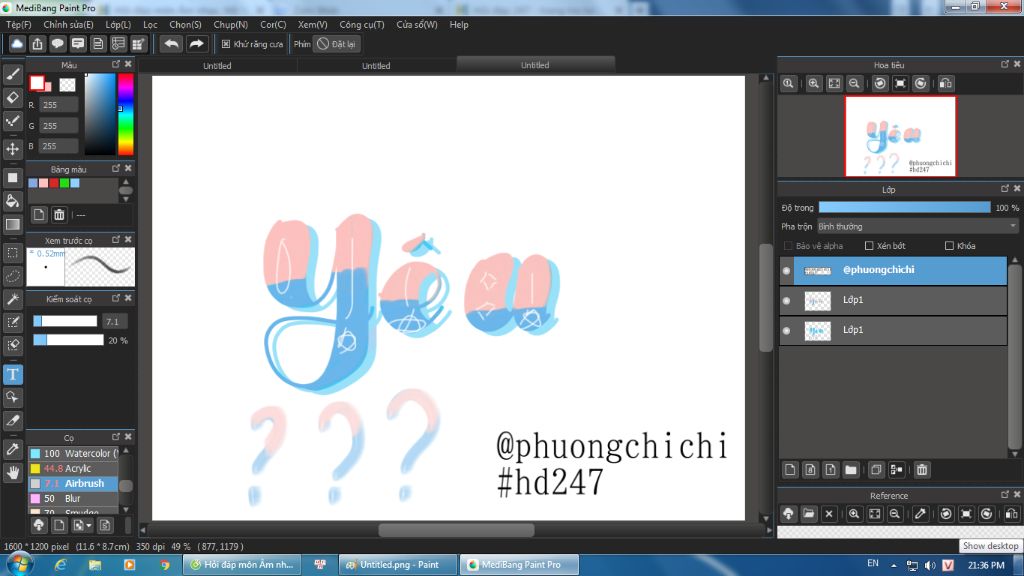Image resolution: width=1024 pixels, height=576 pixels.
Task: Adjust the Độ trong opacity slider
Action: coord(904,208)
